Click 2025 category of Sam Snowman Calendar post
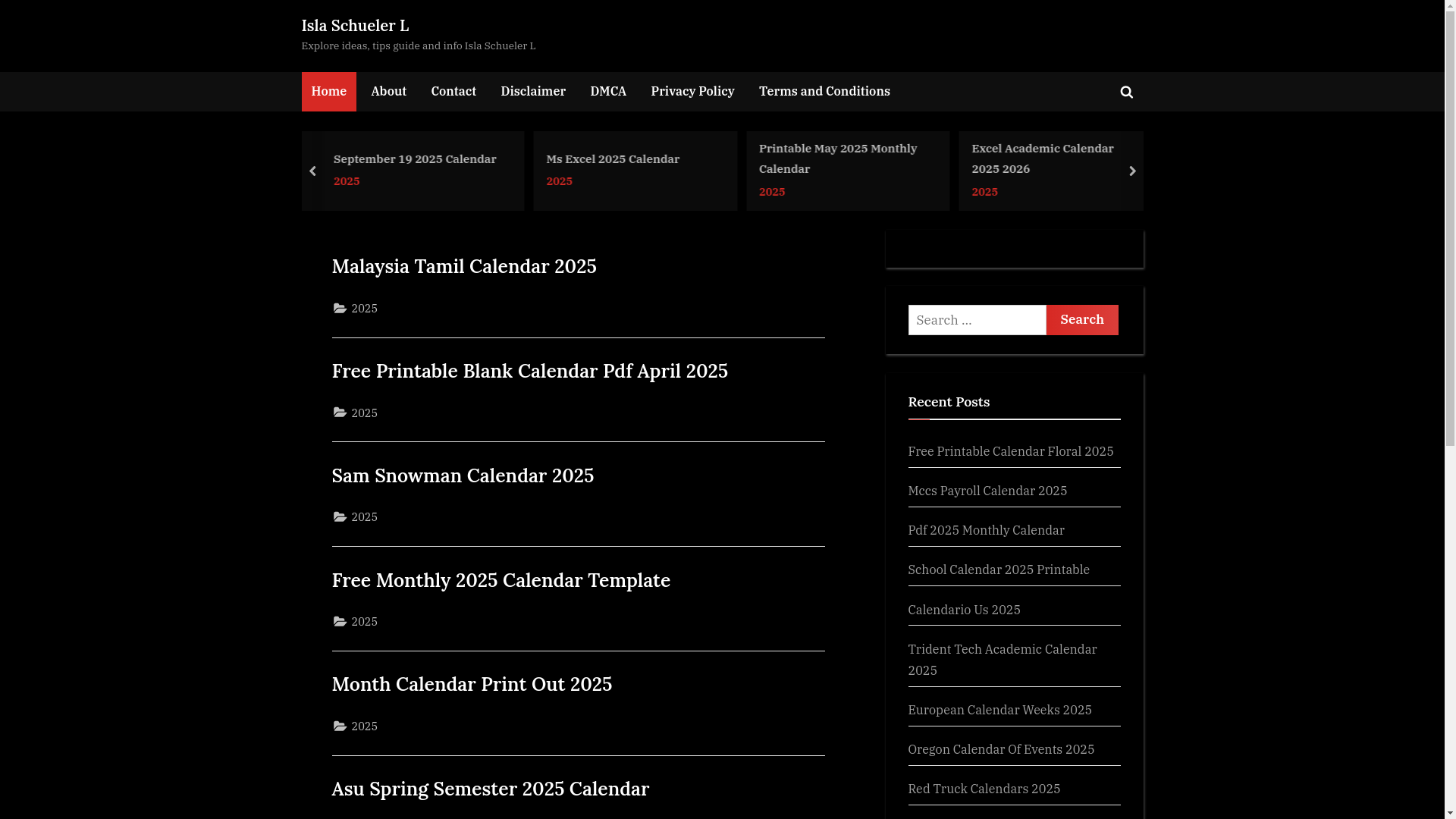The width and height of the screenshot is (1456, 819). [364, 517]
